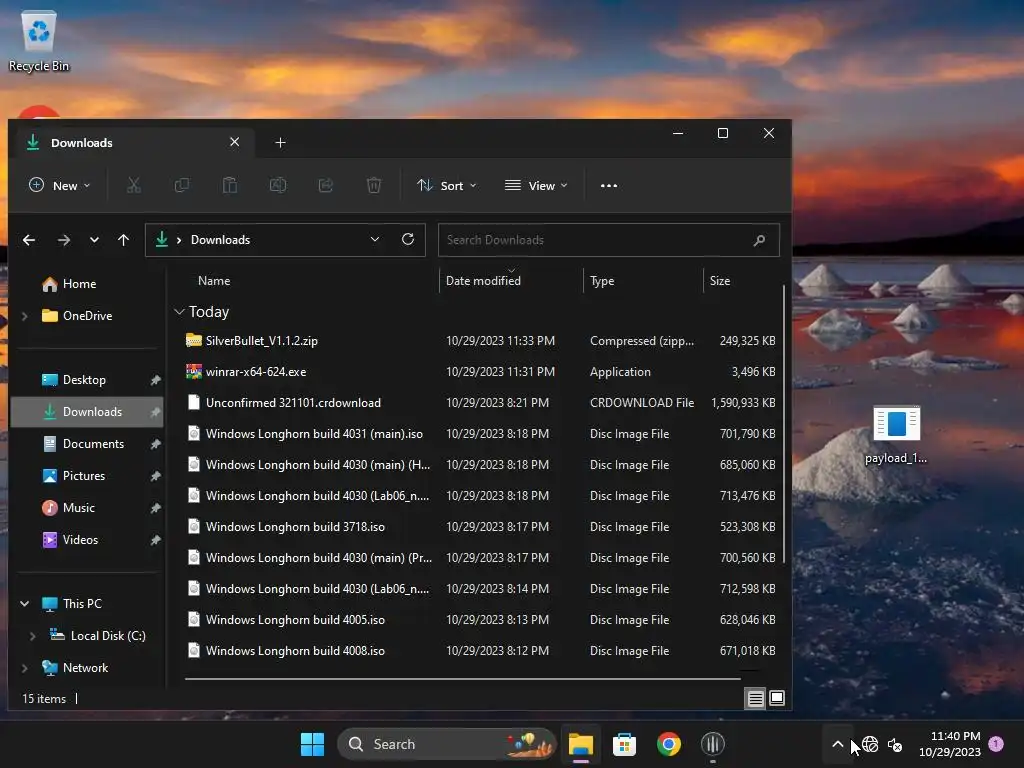
Task: Switch to Large icons view layout icon
Action: (776, 698)
